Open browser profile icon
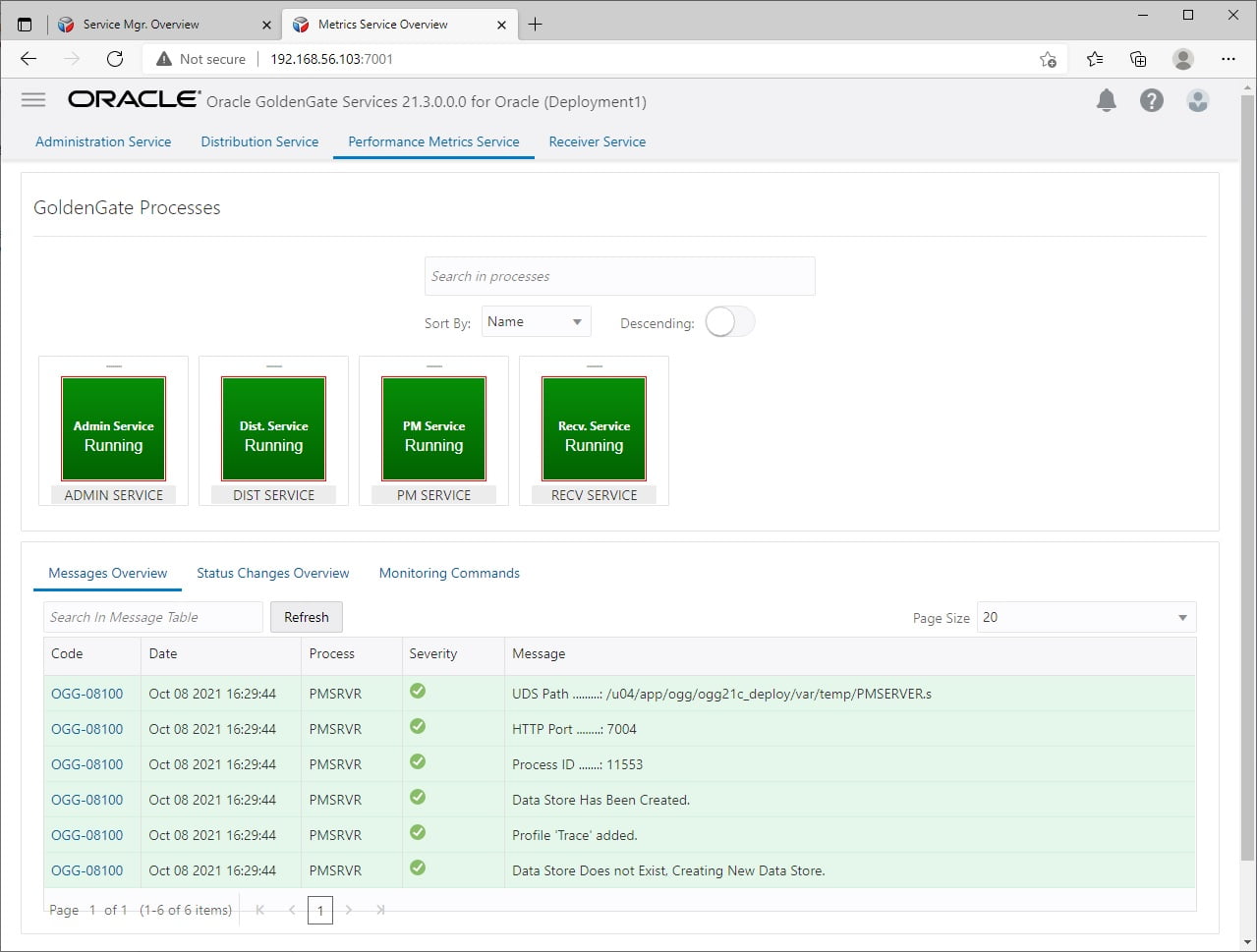Image resolution: width=1257 pixels, height=952 pixels. click(1183, 59)
